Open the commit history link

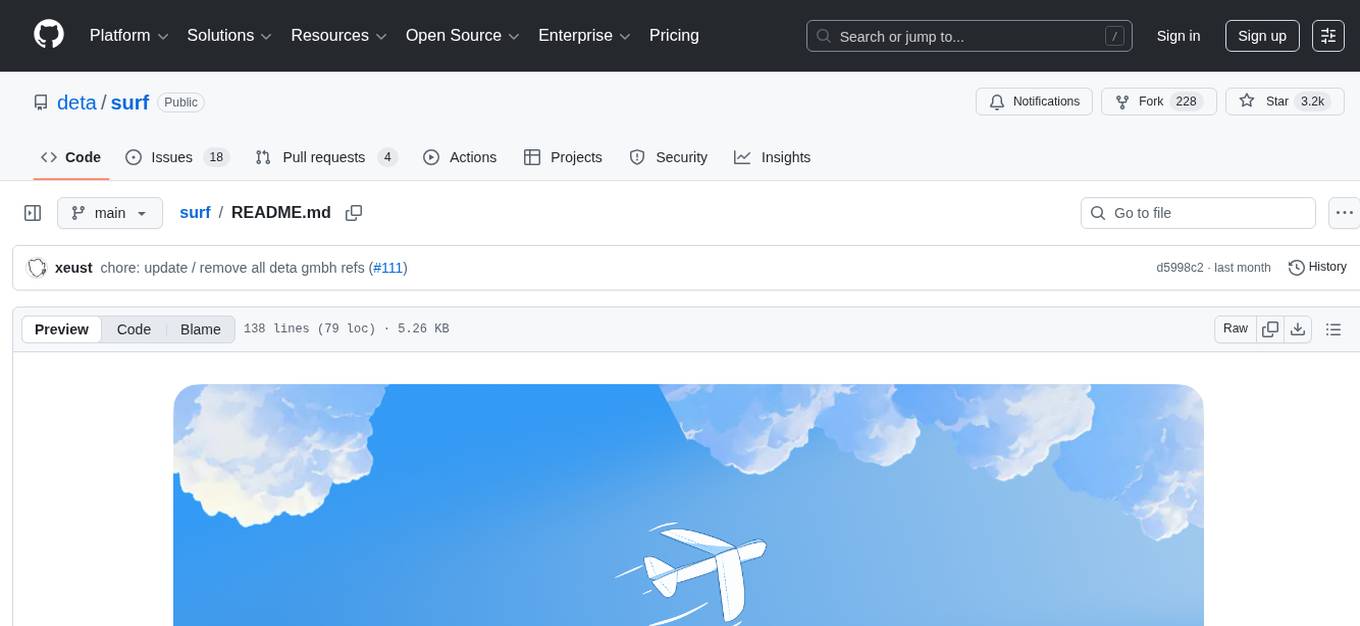point(1317,267)
